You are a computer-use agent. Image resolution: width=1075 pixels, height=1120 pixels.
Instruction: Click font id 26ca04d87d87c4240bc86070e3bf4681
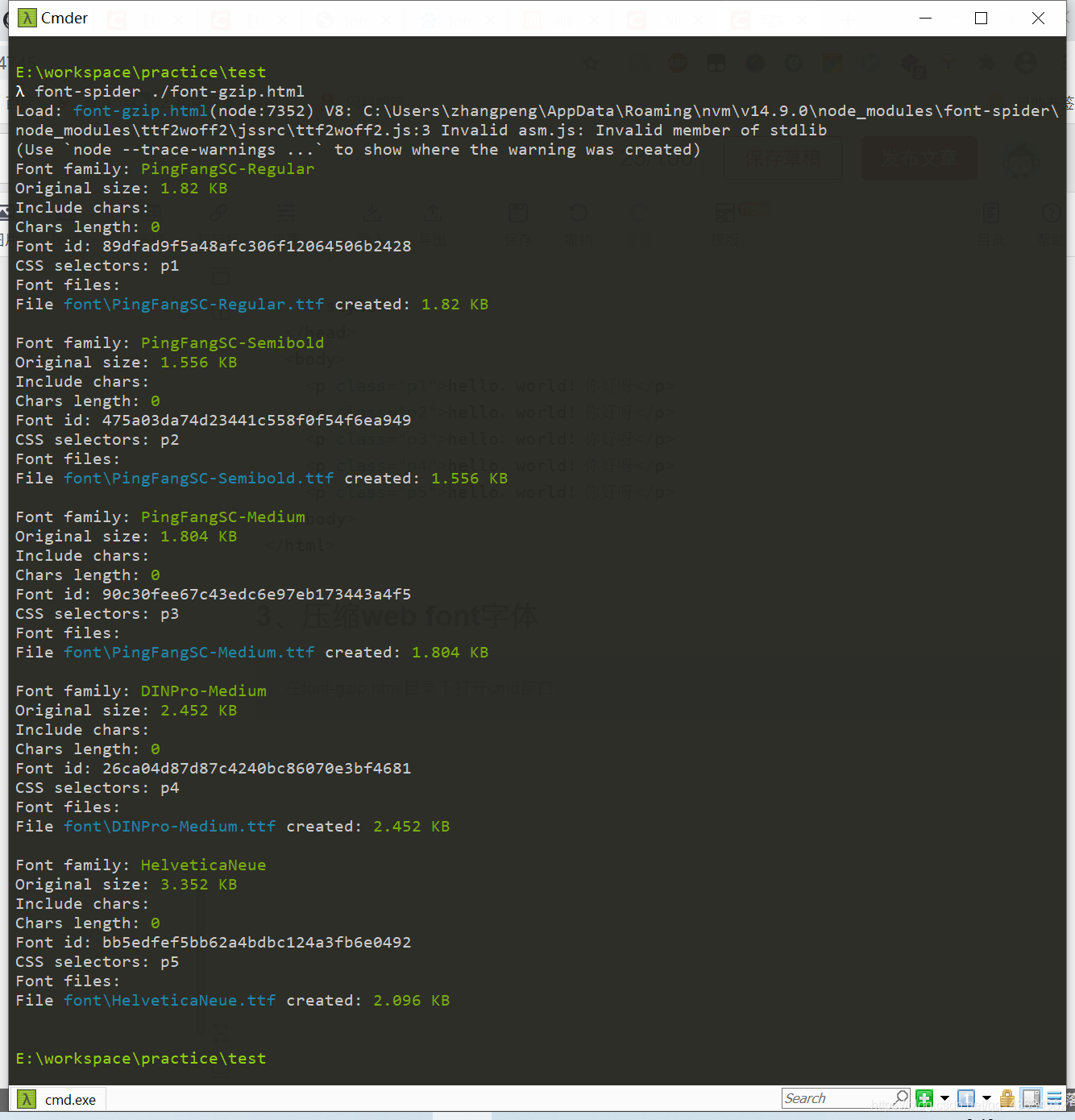point(256,768)
